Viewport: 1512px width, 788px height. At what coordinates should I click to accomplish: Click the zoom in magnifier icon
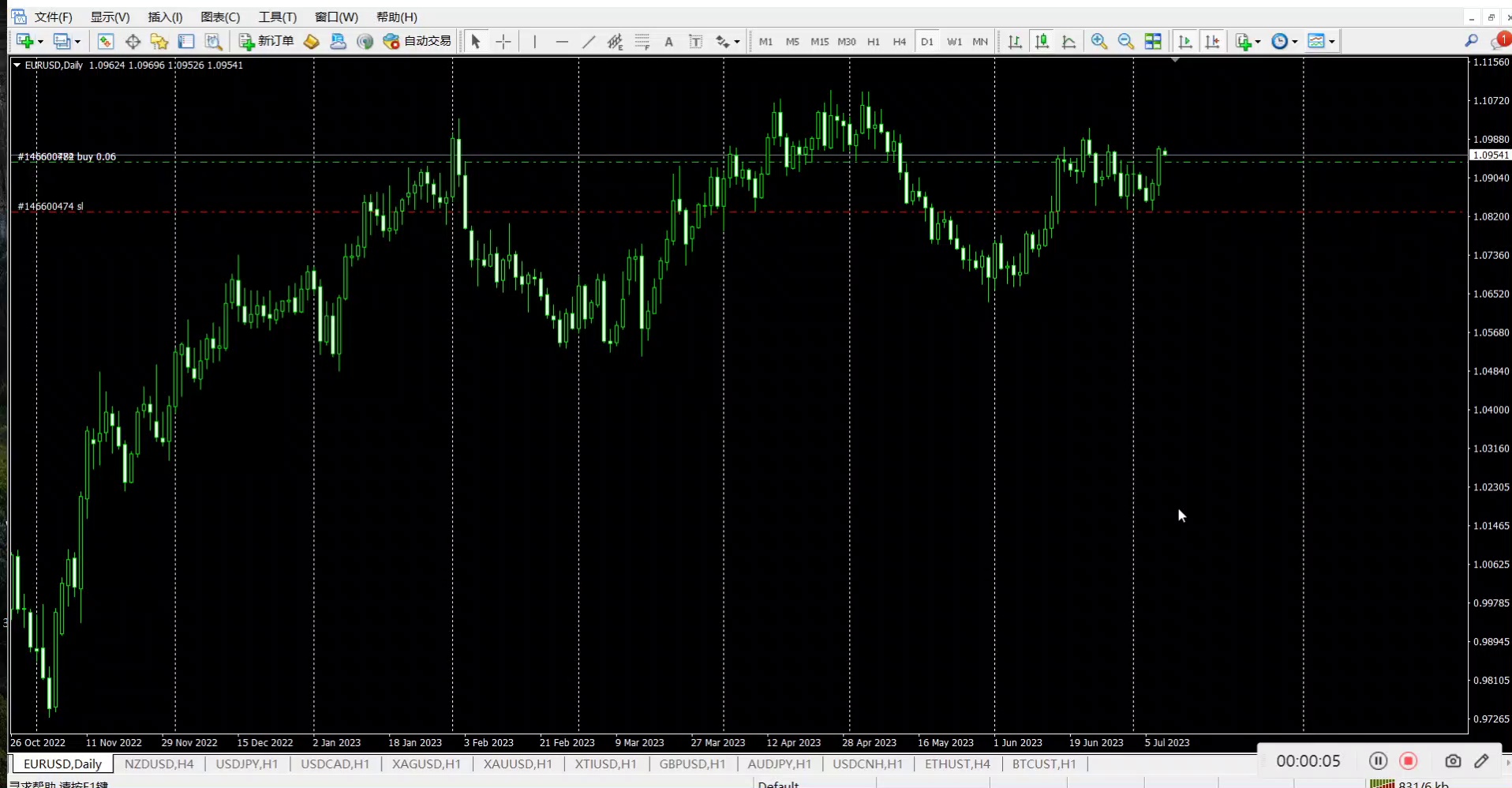click(x=1098, y=42)
